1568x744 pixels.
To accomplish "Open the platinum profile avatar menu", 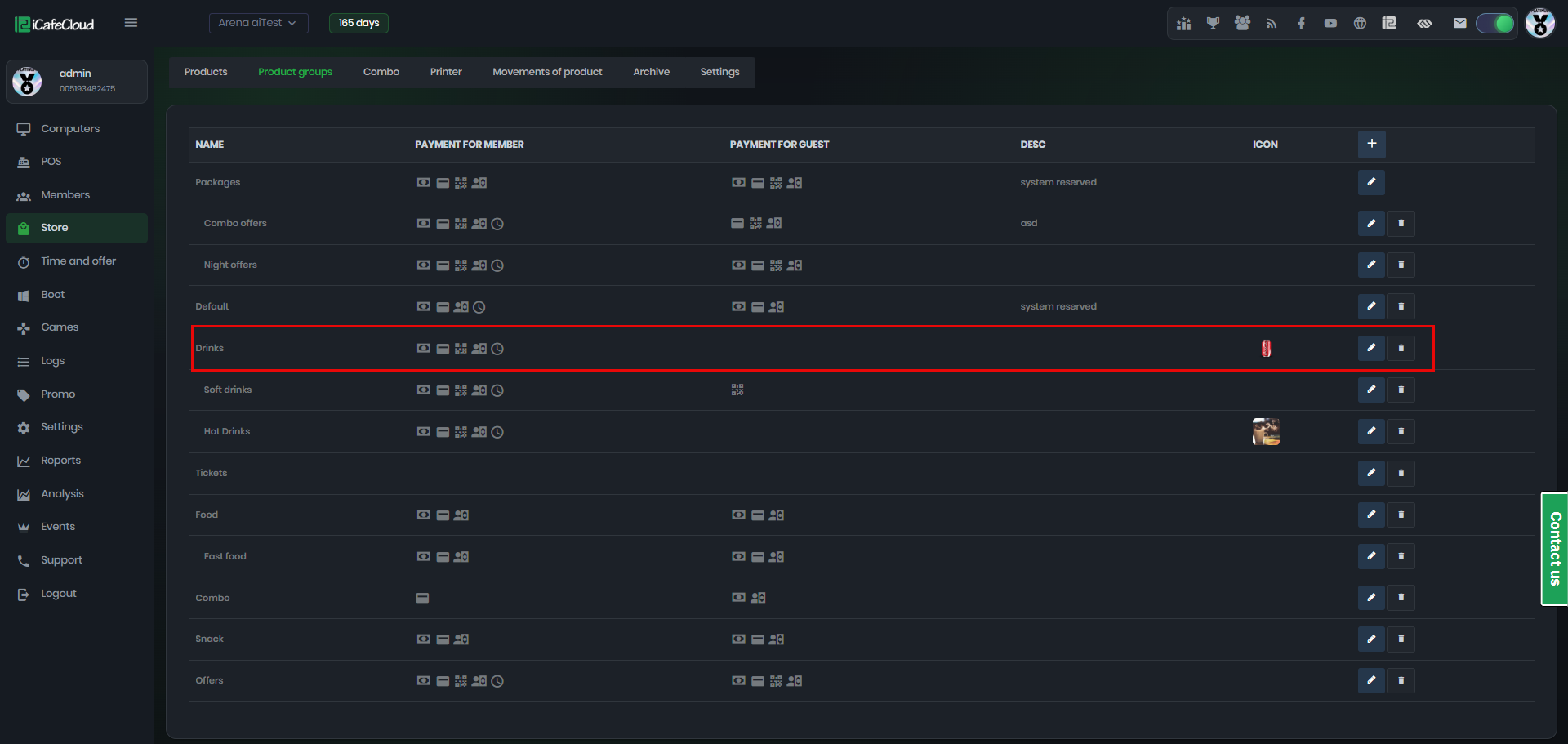I will tap(1539, 24).
